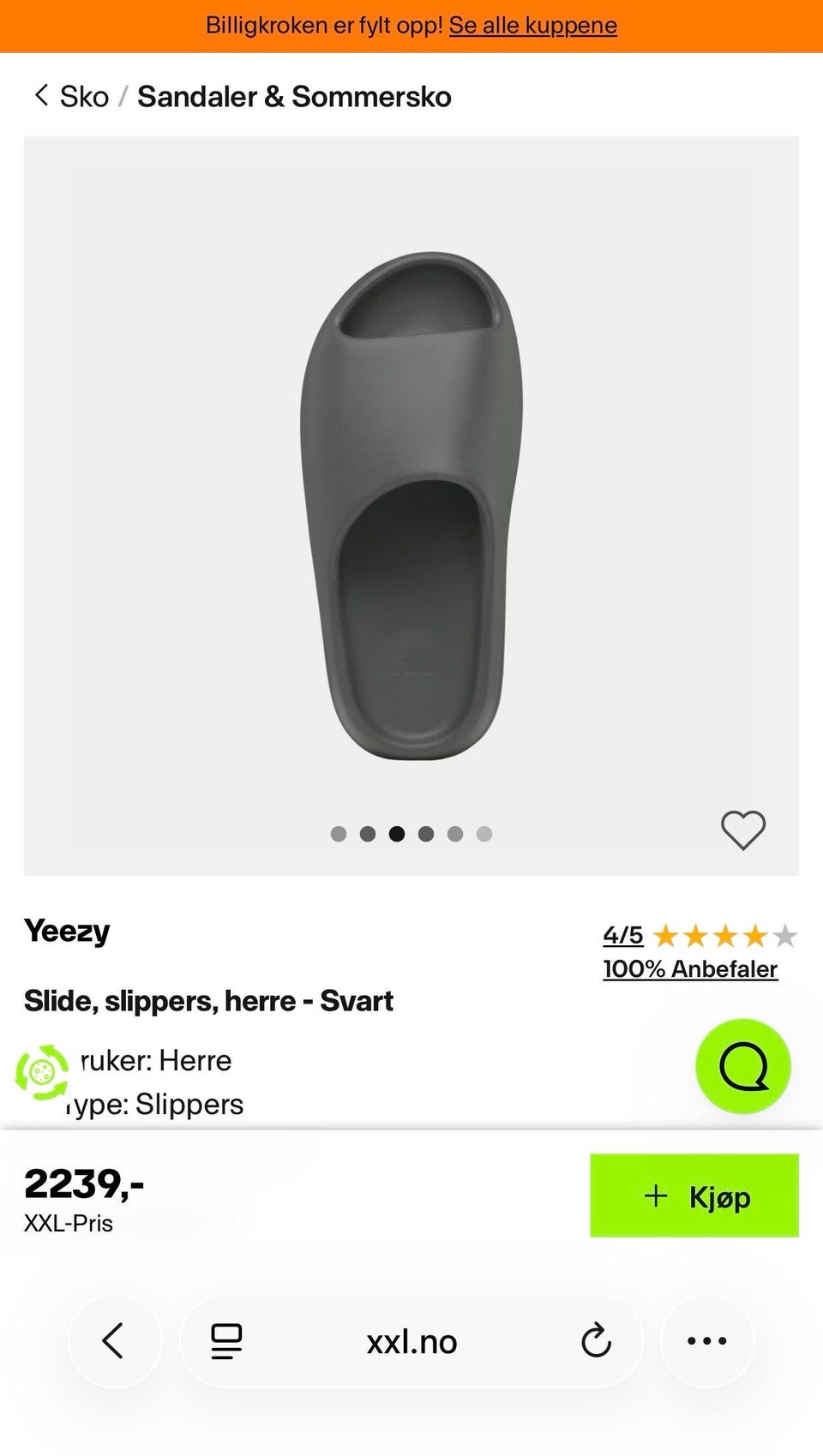This screenshot has width=823, height=1456.
Task: Open the green chat bubble
Action: [x=742, y=1066]
